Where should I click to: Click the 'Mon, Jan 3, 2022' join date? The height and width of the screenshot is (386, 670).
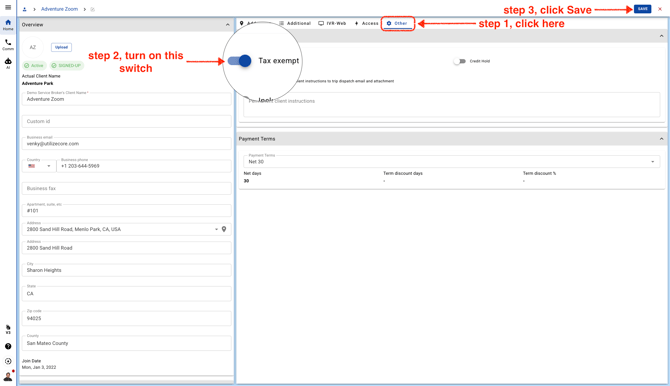(x=39, y=367)
